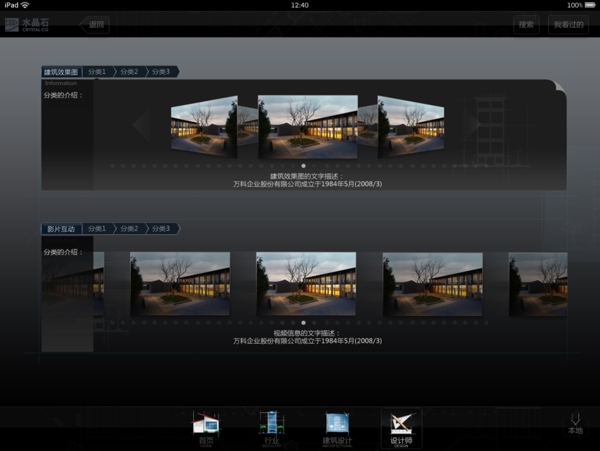The image size is (600, 451).
Task: Select 分类3 in the 影片互动 row
Action: [161, 229]
